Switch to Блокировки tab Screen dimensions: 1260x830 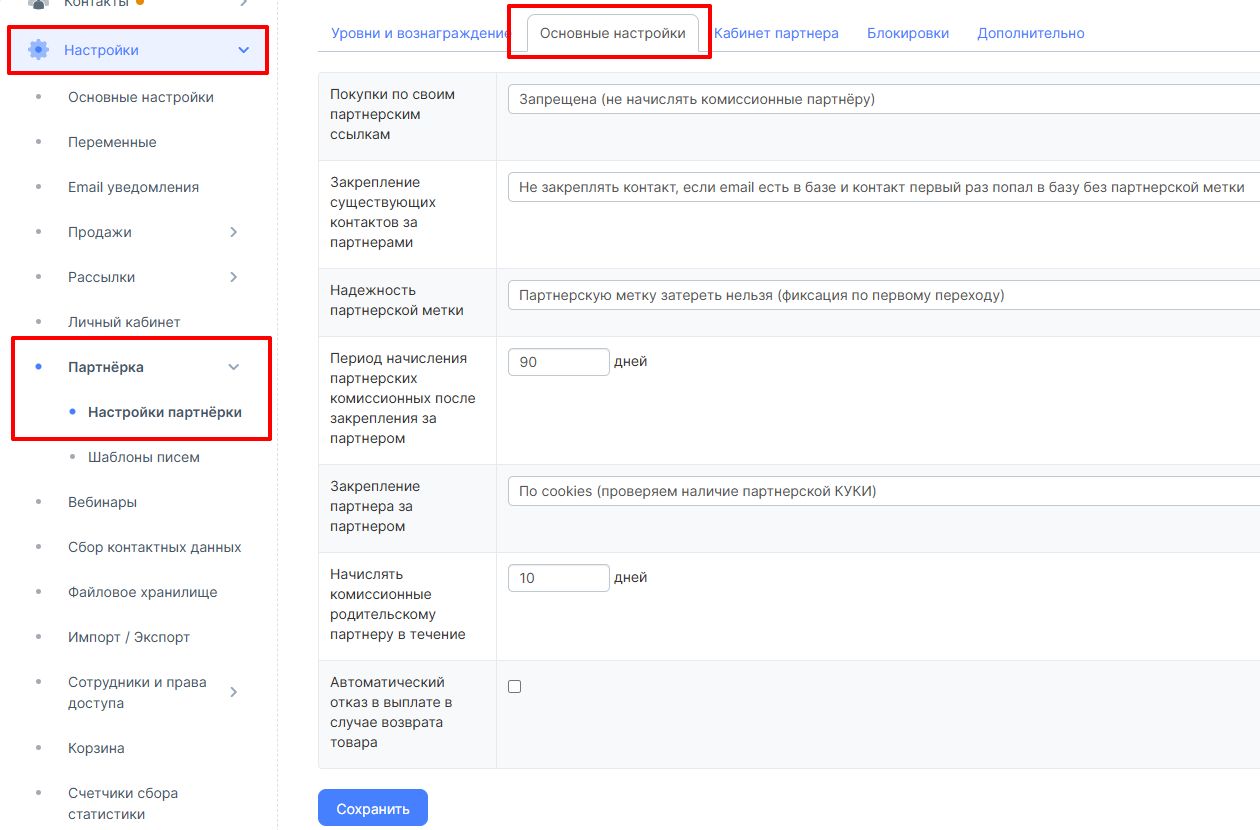[x=908, y=33]
